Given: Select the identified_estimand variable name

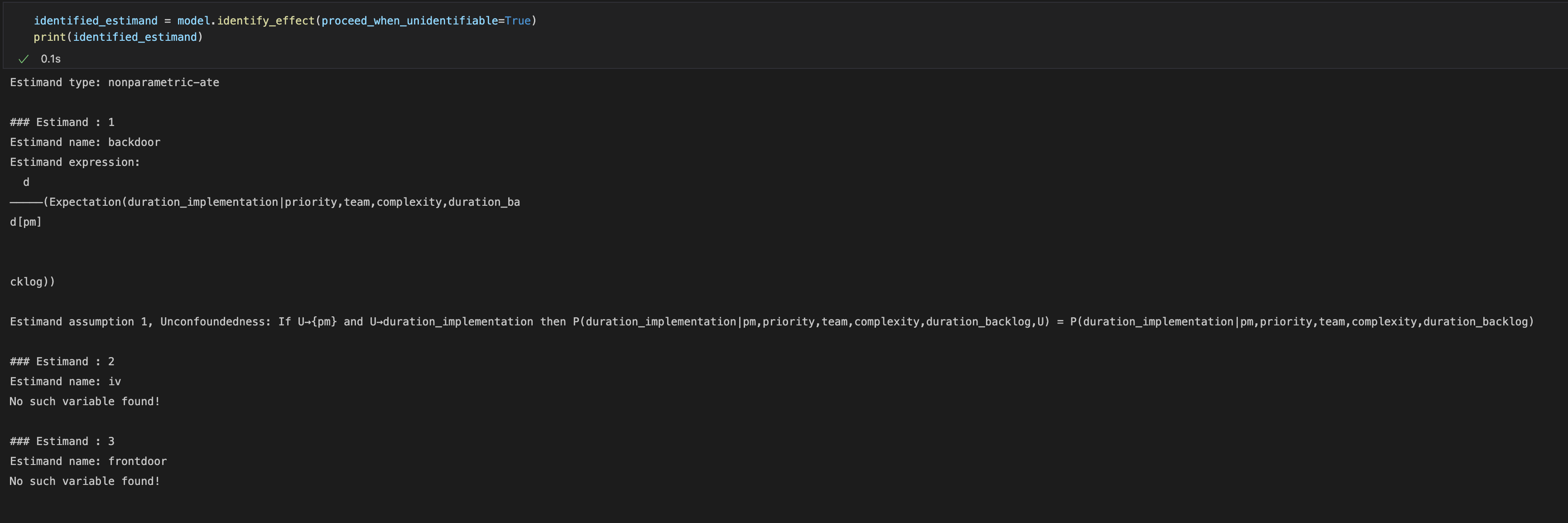Looking at the screenshot, I should coord(95,20).
